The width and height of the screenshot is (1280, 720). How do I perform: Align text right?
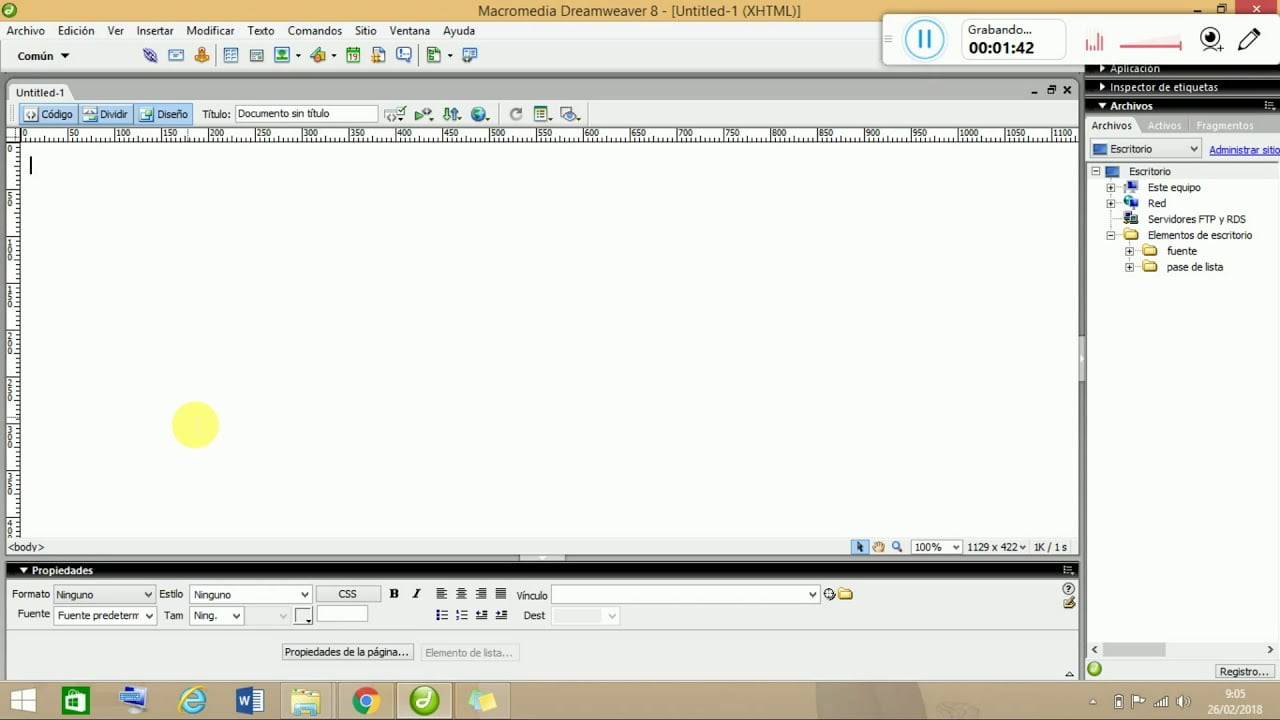coord(481,594)
